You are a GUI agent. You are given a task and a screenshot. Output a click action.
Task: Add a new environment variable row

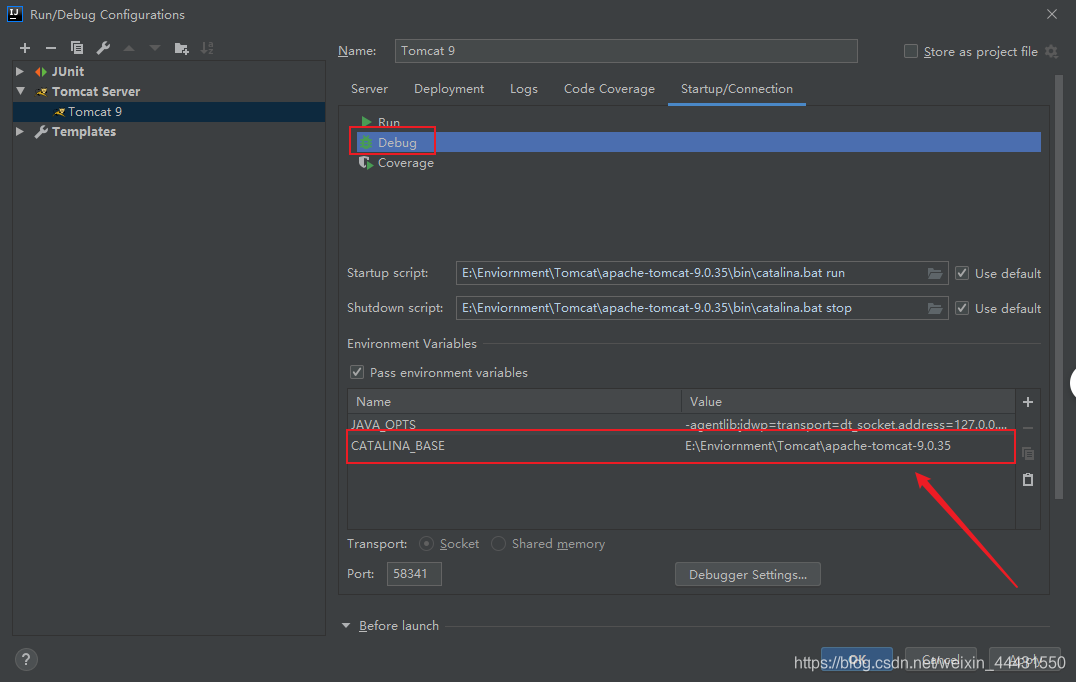1027,401
